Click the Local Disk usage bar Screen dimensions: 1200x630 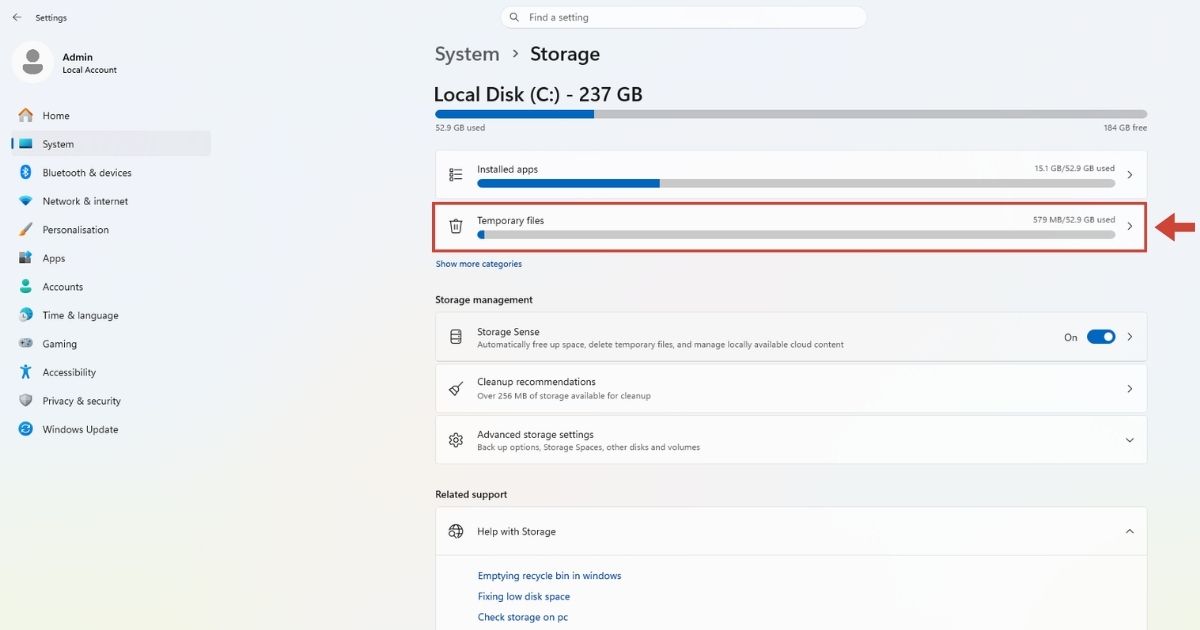point(791,114)
